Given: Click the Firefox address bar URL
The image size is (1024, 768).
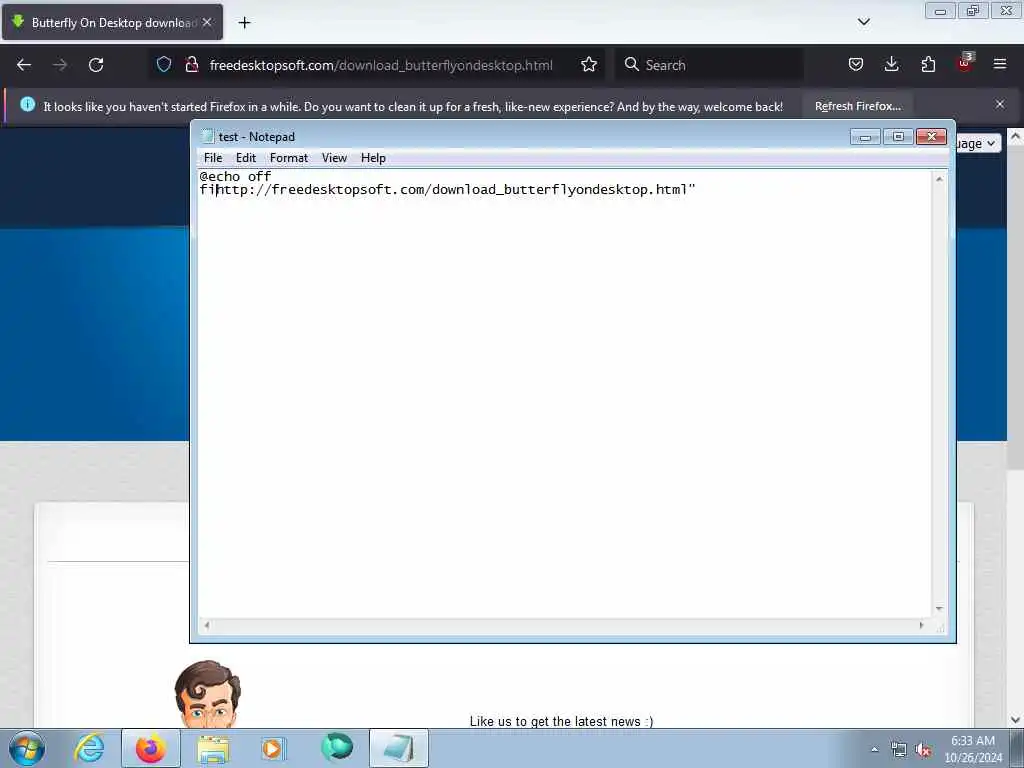Looking at the screenshot, I should [x=381, y=65].
